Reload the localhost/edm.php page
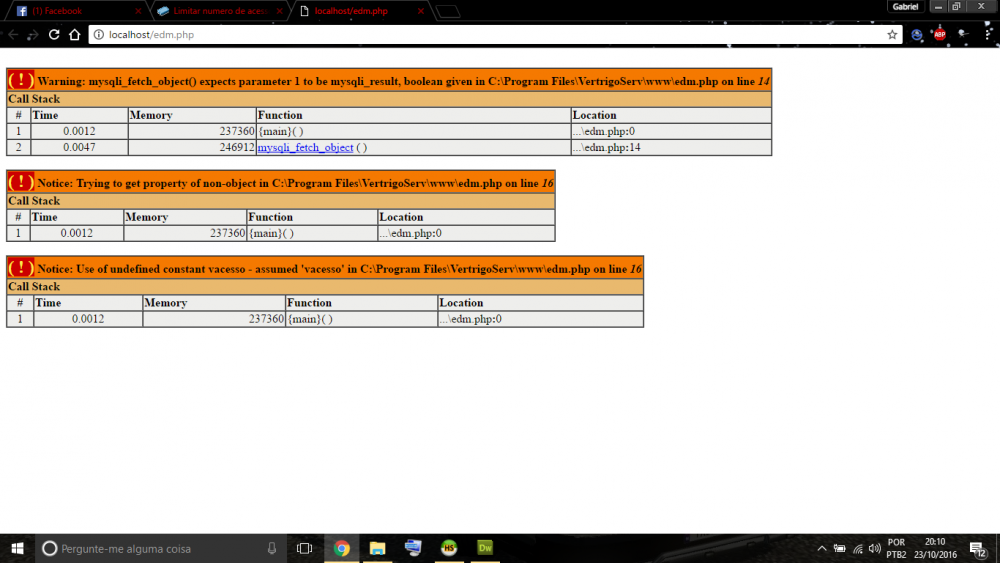Image resolution: width=1000 pixels, height=563 pixels. tap(54, 34)
